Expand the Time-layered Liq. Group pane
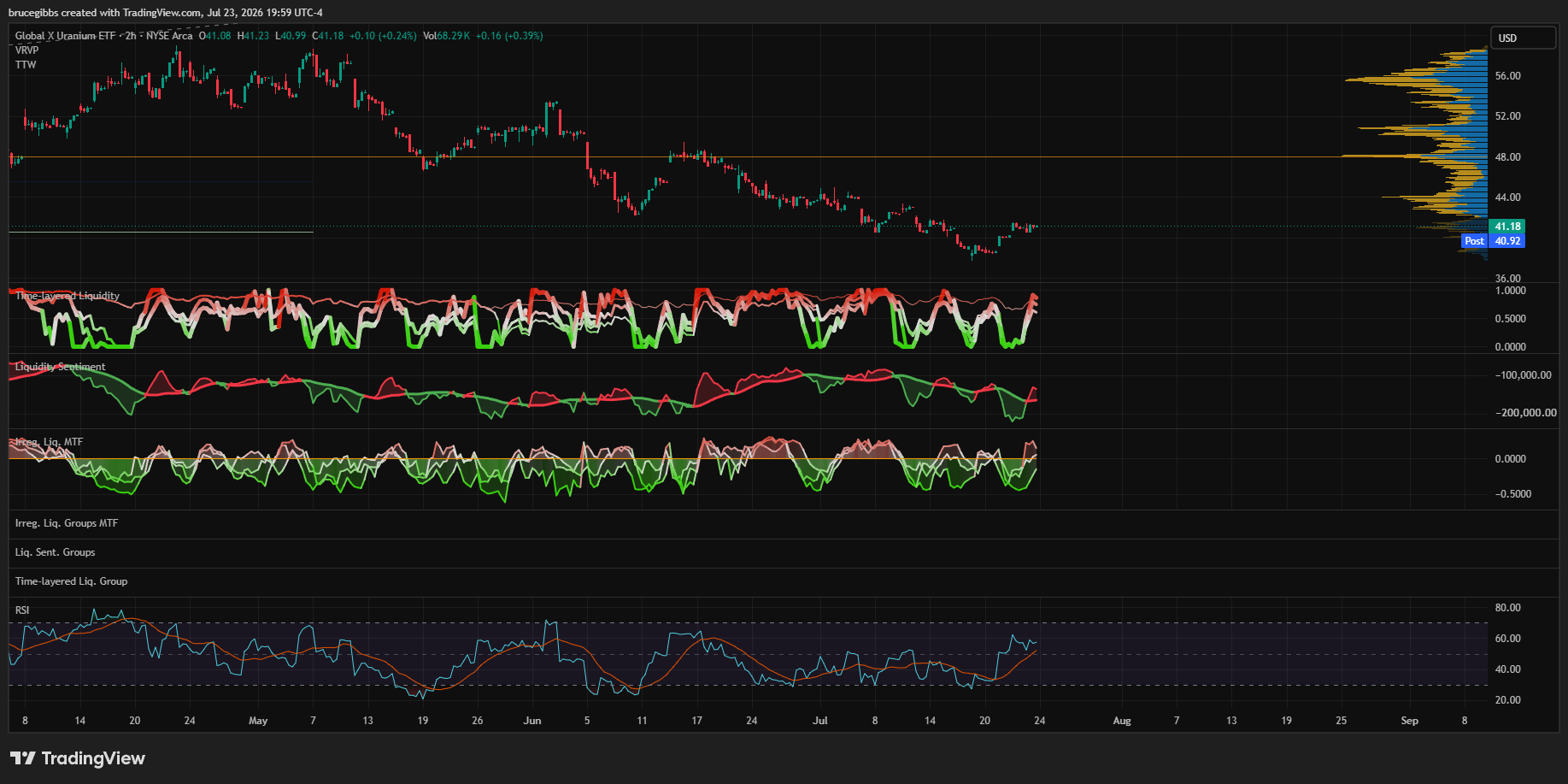Screen dimensions: 1568x784 (71, 581)
